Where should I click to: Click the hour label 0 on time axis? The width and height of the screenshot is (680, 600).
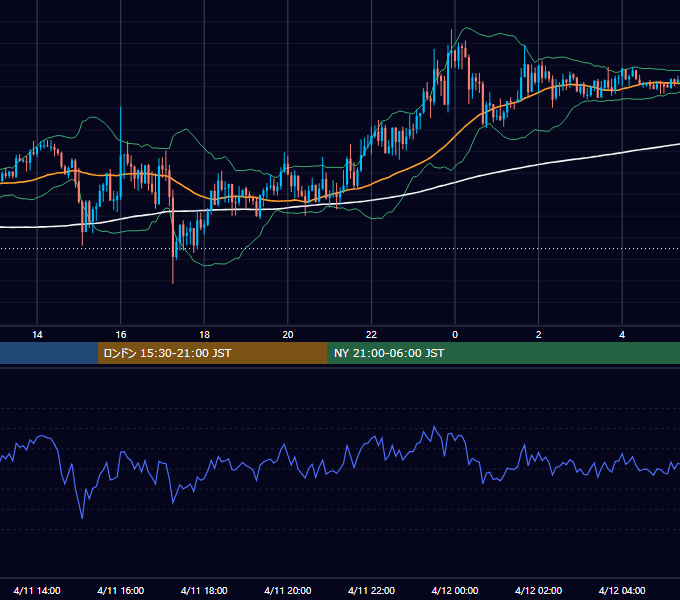point(455,335)
